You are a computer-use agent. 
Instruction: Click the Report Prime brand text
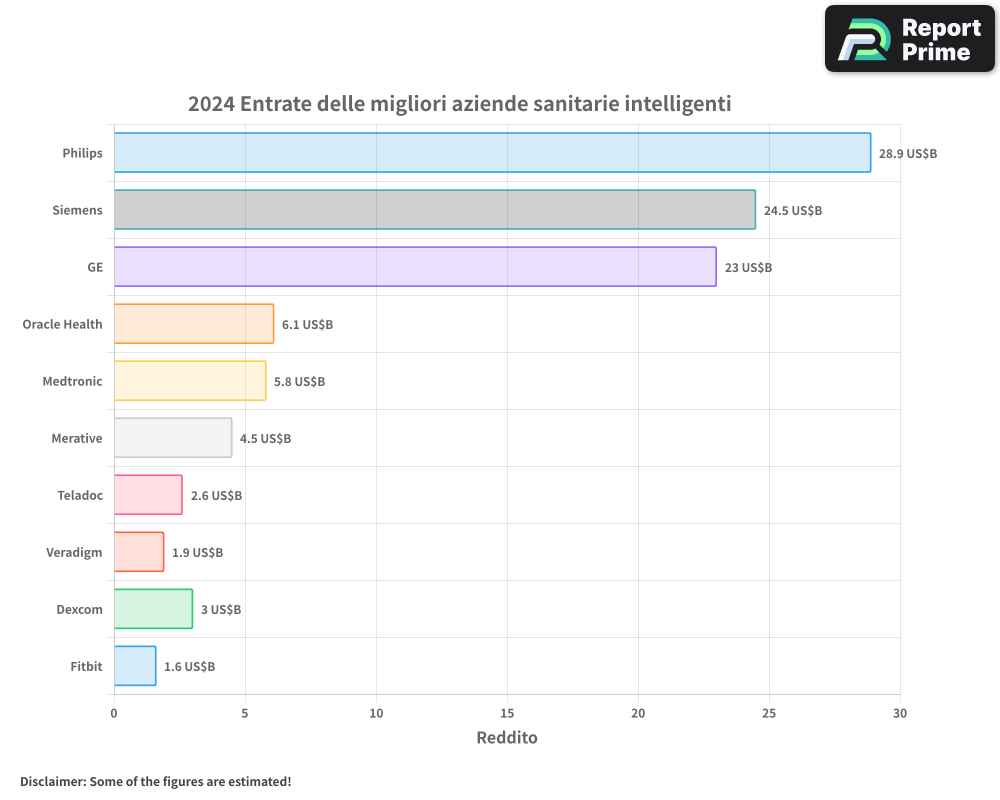(940, 40)
